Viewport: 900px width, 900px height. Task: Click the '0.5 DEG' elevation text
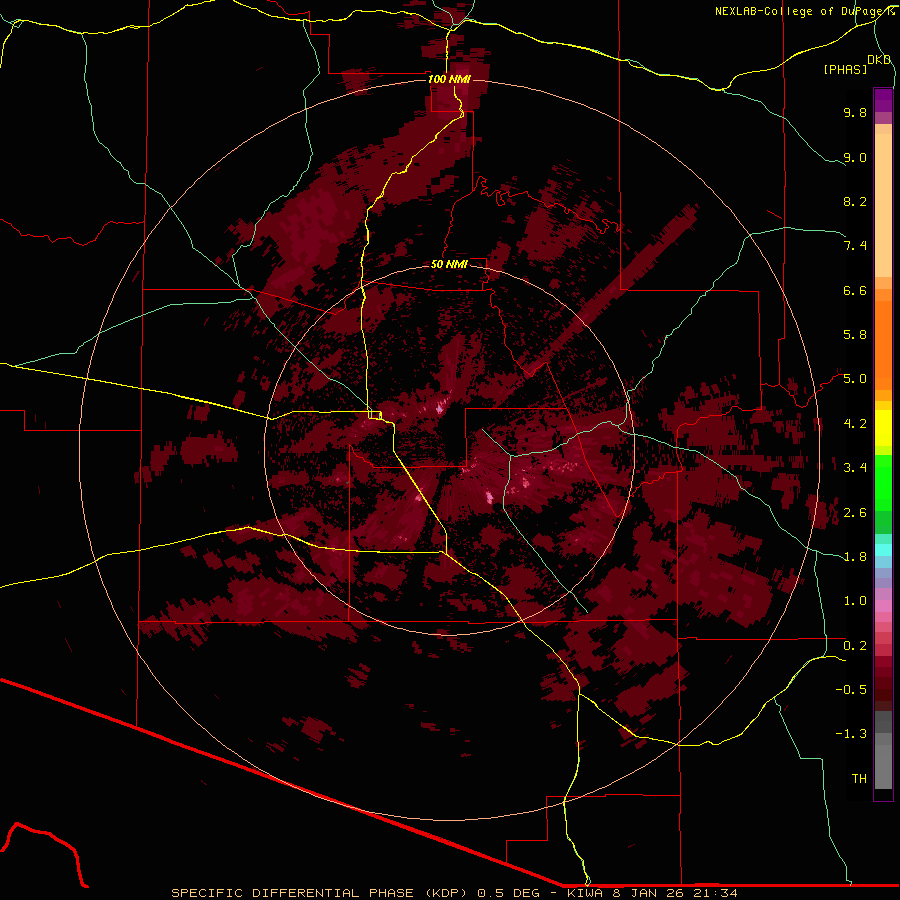coord(509,893)
